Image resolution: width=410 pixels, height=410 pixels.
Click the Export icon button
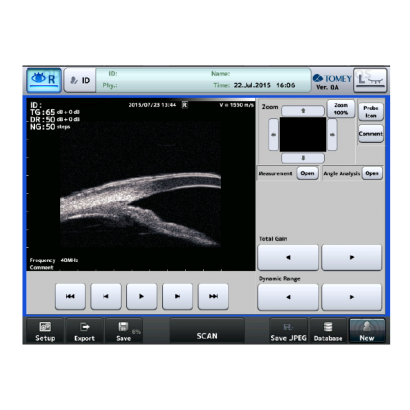(x=84, y=331)
